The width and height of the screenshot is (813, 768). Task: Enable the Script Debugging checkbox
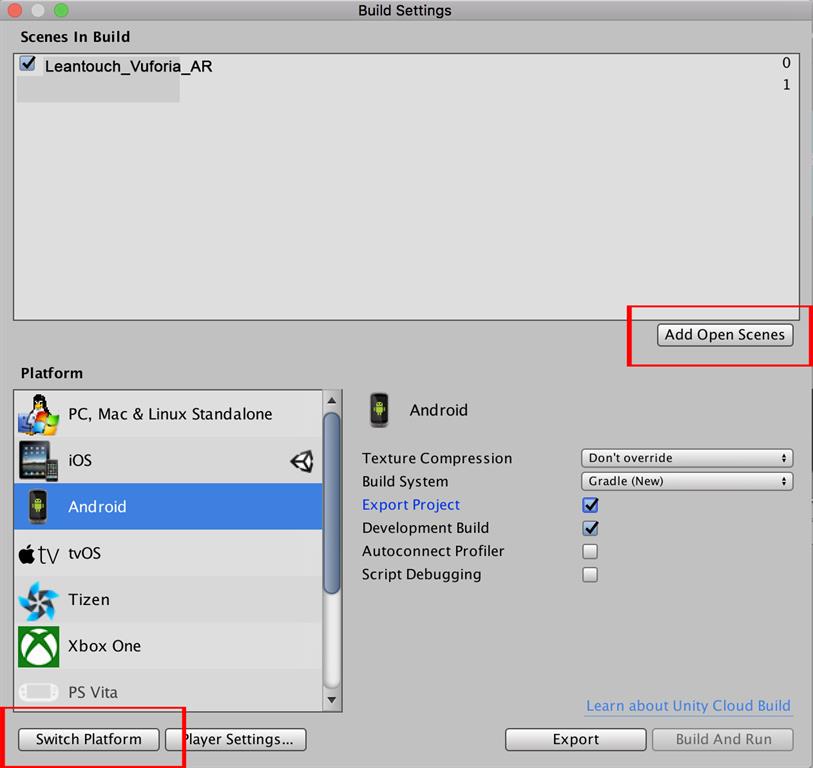[590, 574]
